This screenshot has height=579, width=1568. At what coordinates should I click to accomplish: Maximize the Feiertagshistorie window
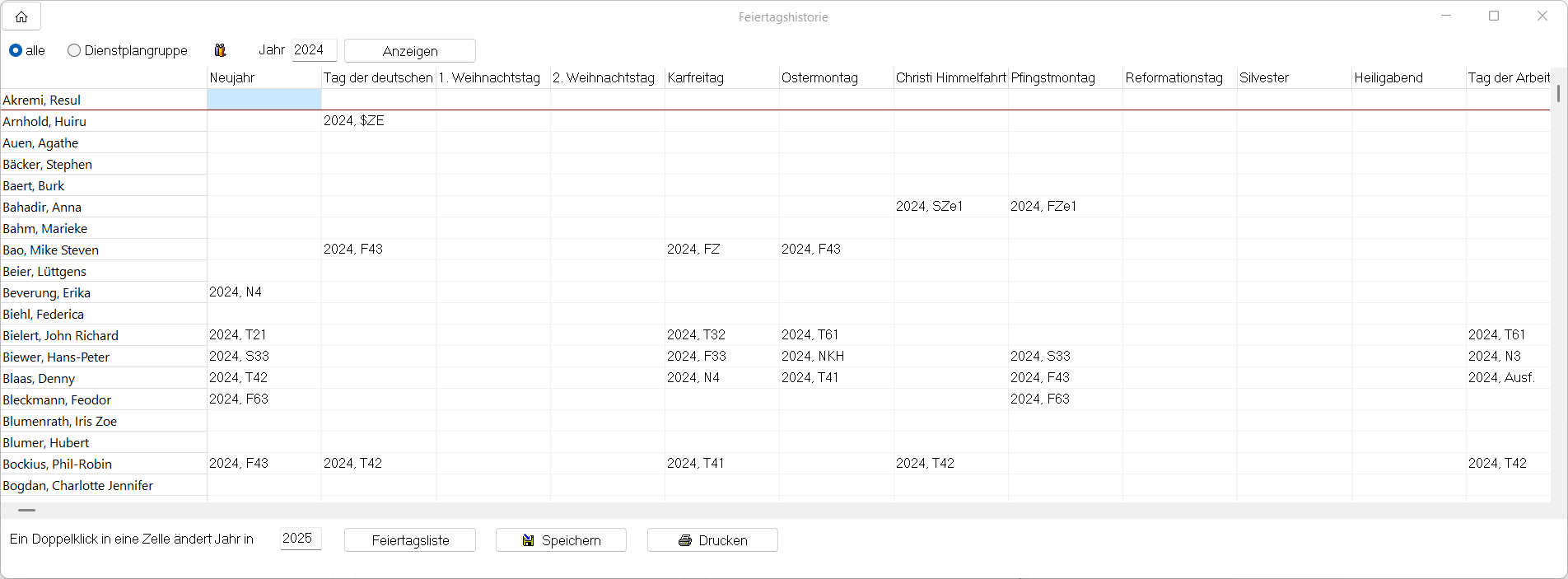tap(1494, 16)
